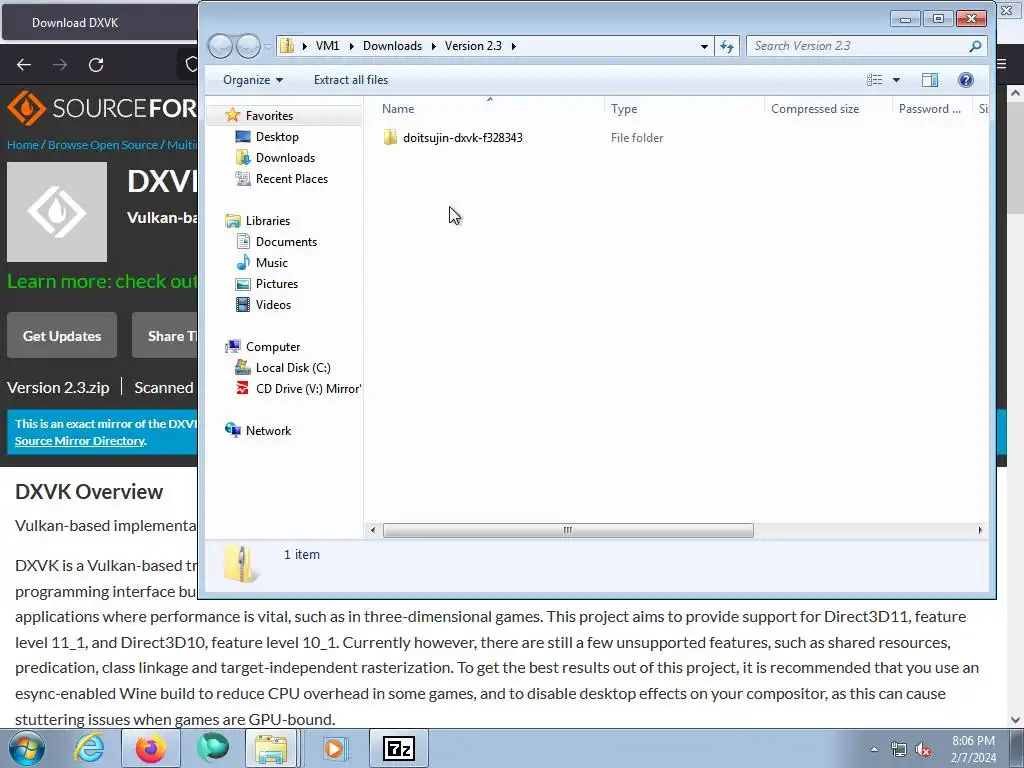Click the Downloads breadcrumb segment
Image resolution: width=1024 pixels, height=768 pixels.
[x=392, y=46]
